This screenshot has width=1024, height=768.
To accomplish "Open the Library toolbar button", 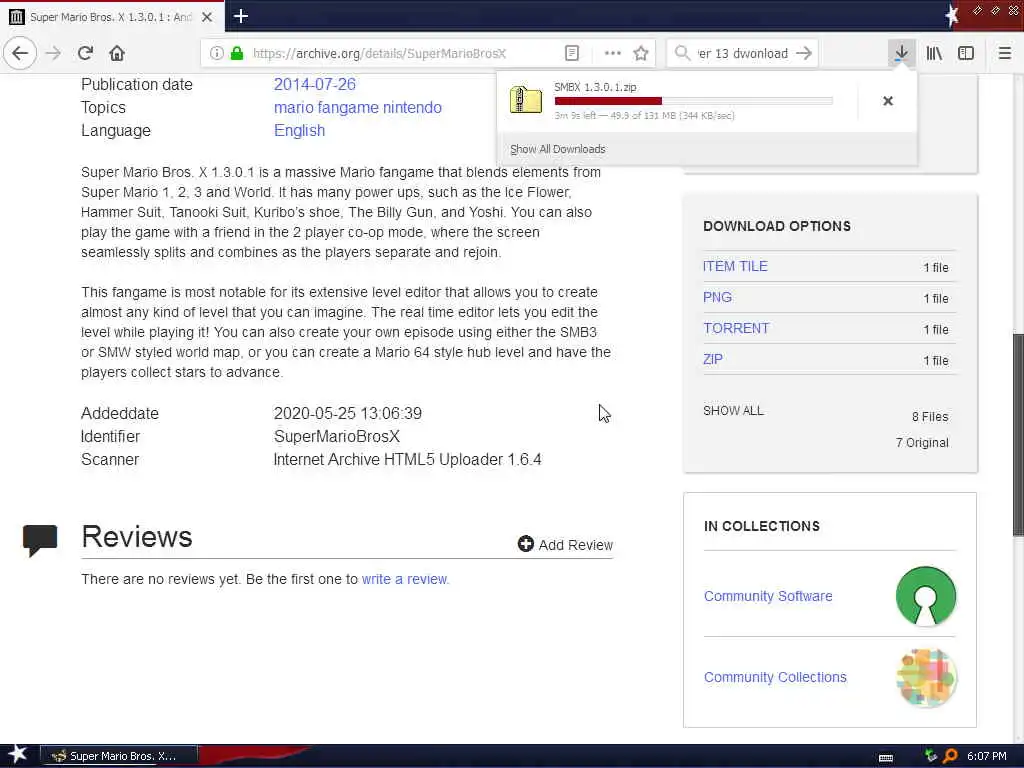I will (x=934, y=53).
